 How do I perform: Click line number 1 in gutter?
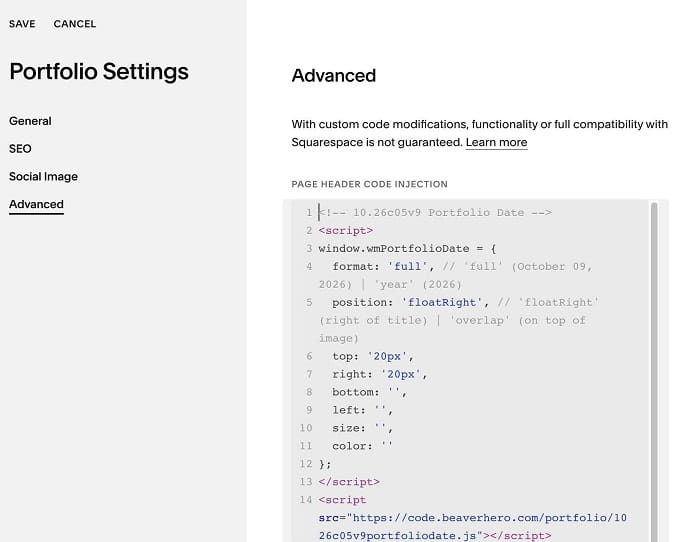tap(309, 213)
